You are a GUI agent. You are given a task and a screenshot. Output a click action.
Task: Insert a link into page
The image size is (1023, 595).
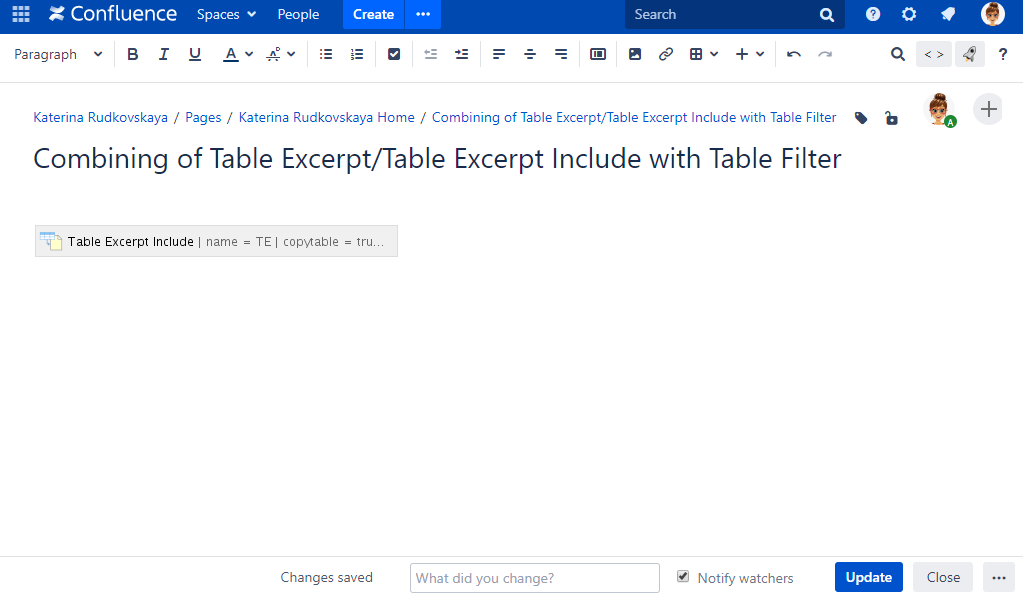tap(666, 55)
